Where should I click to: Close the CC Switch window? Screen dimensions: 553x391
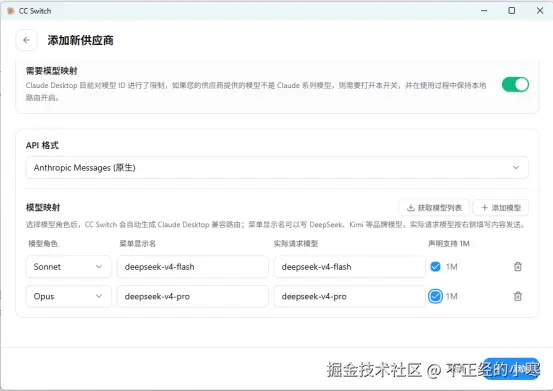tap(540, 11)
